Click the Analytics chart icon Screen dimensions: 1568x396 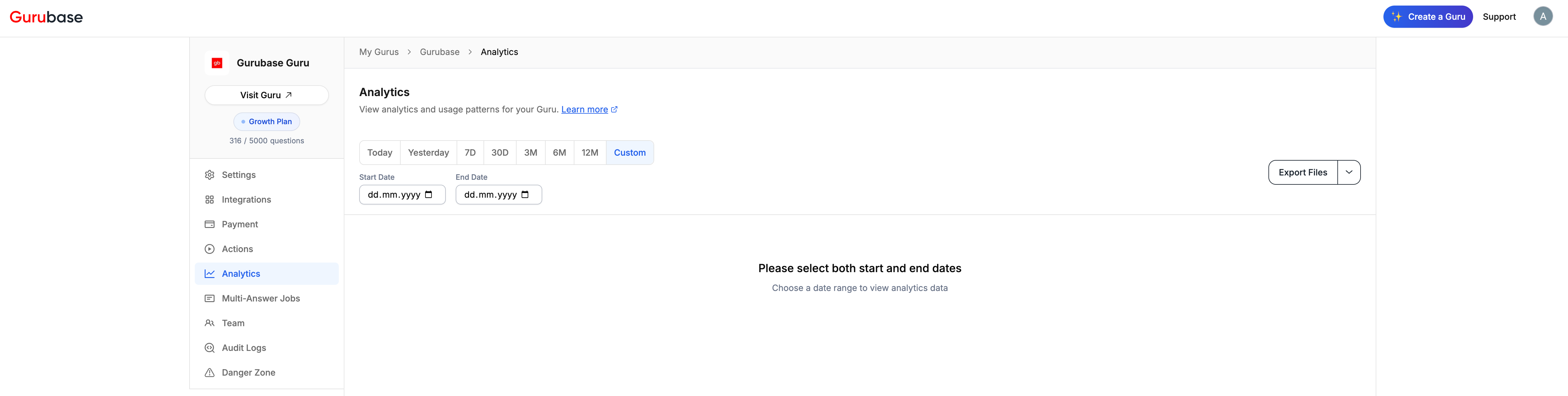pyautogui.click(x=209, y=273)
